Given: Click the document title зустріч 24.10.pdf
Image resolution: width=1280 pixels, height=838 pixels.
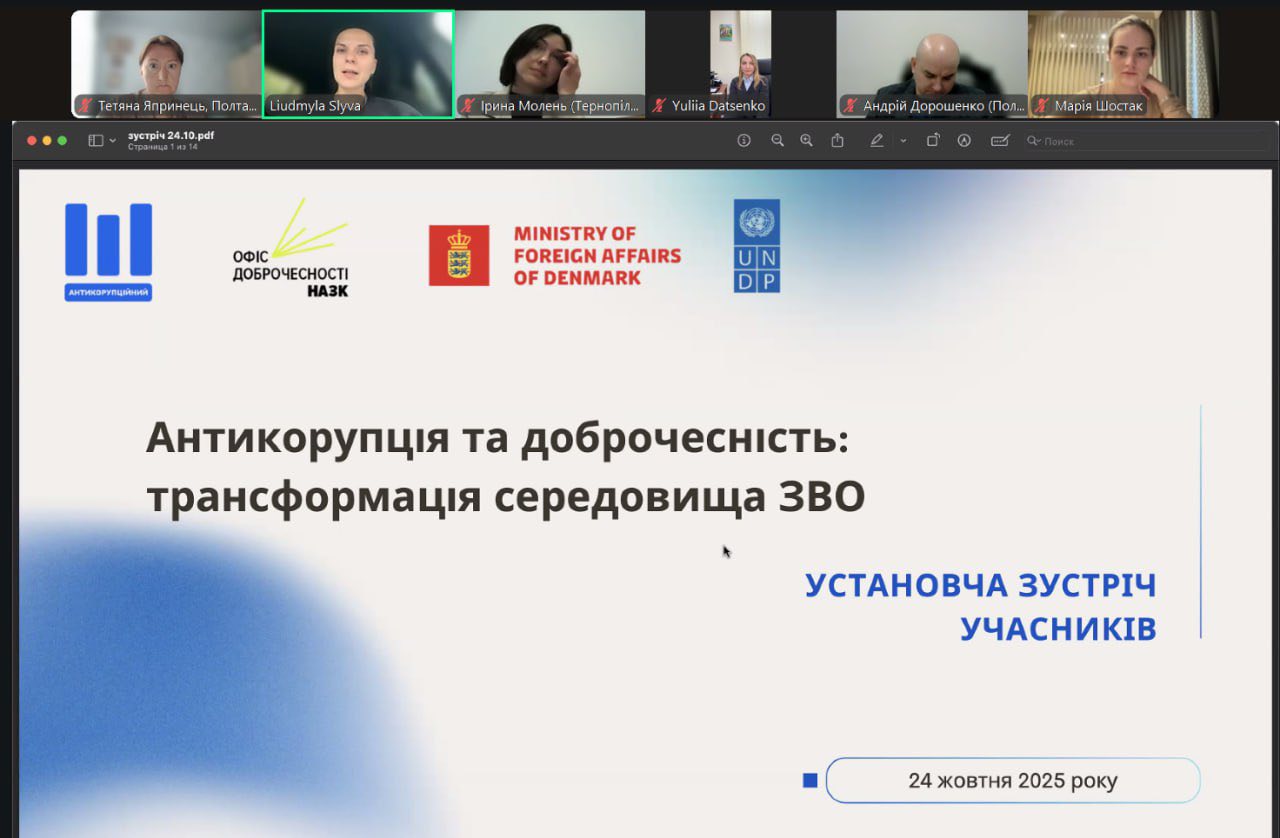Looking at the screenshot, I should (x=171, y=135).
